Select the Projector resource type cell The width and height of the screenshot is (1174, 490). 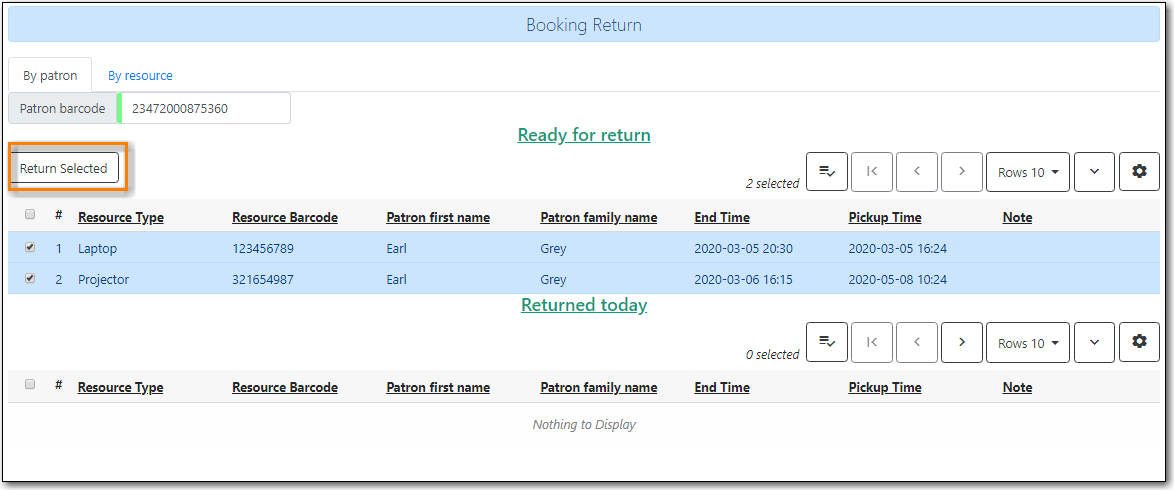click(x=103, y=279)
